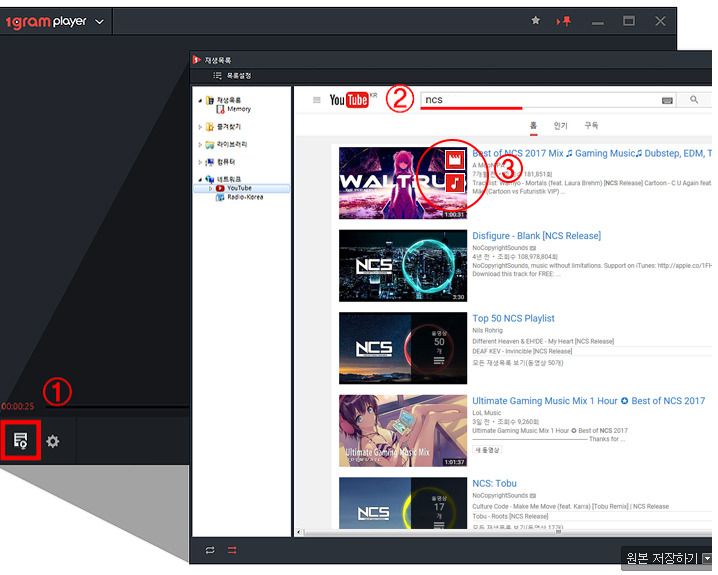Click the magnifier search button

tap(694, 99)
